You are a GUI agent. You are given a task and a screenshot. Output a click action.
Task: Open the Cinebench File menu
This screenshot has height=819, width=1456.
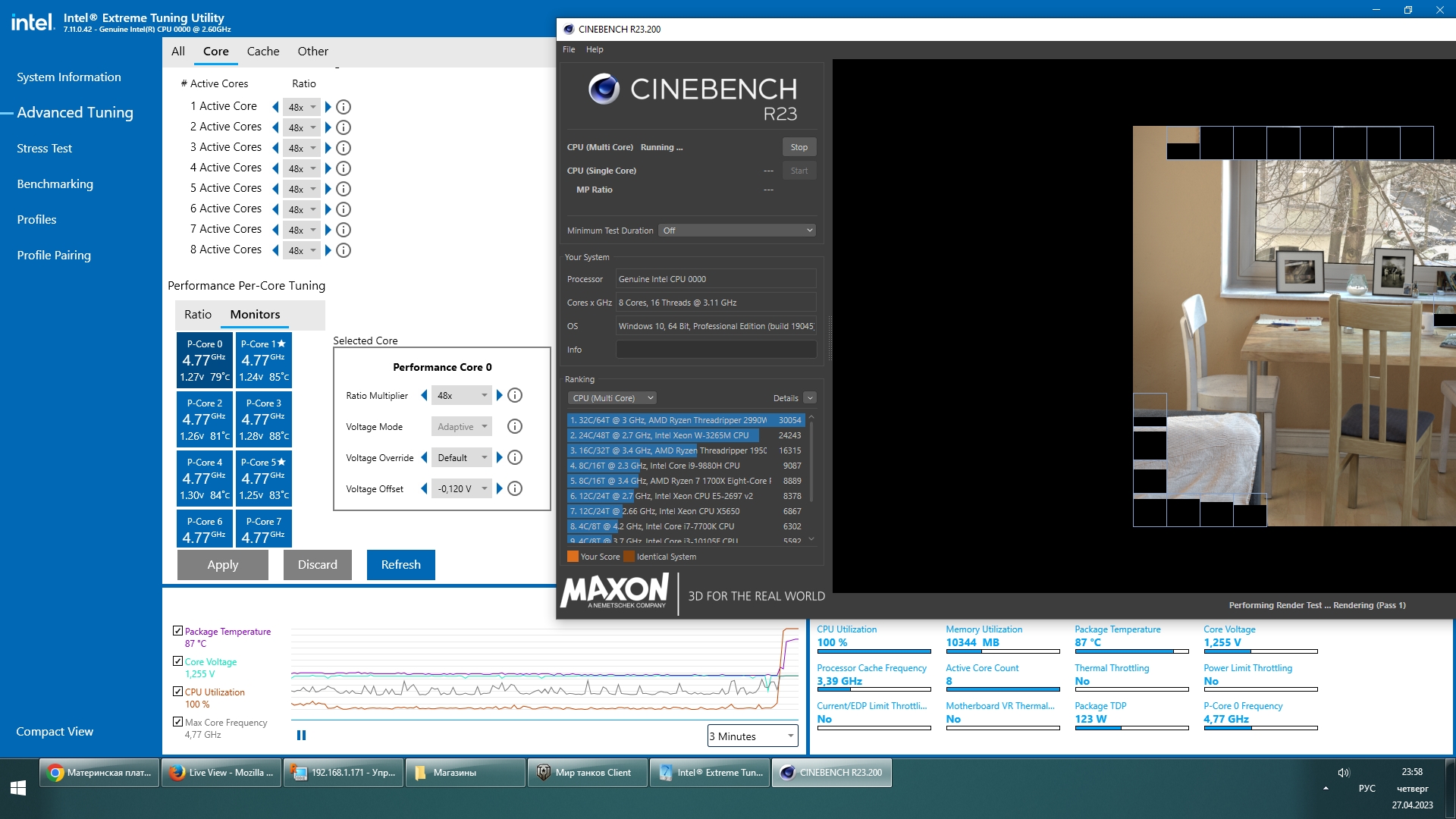click(569, 49)
